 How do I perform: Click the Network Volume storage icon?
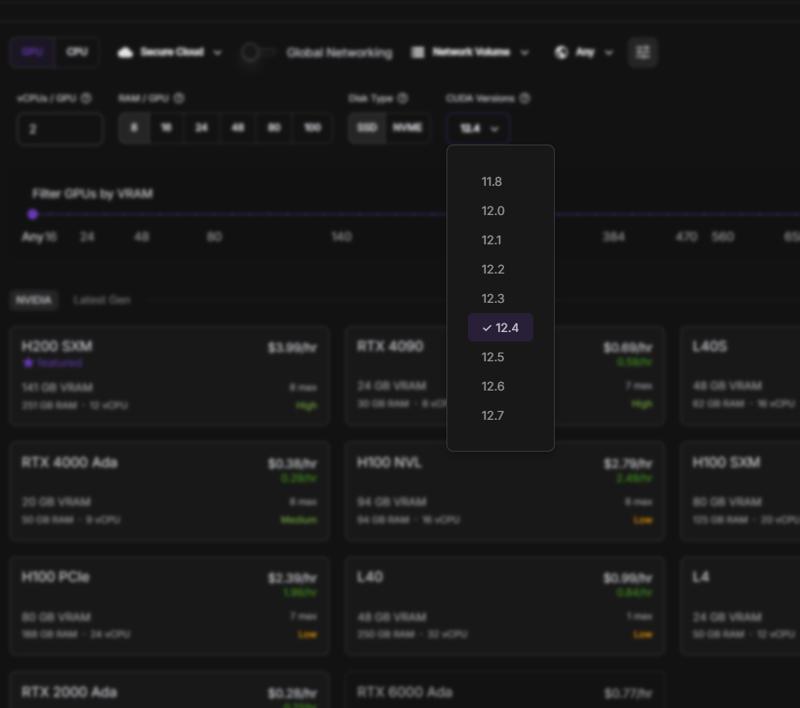coord(418,52)
